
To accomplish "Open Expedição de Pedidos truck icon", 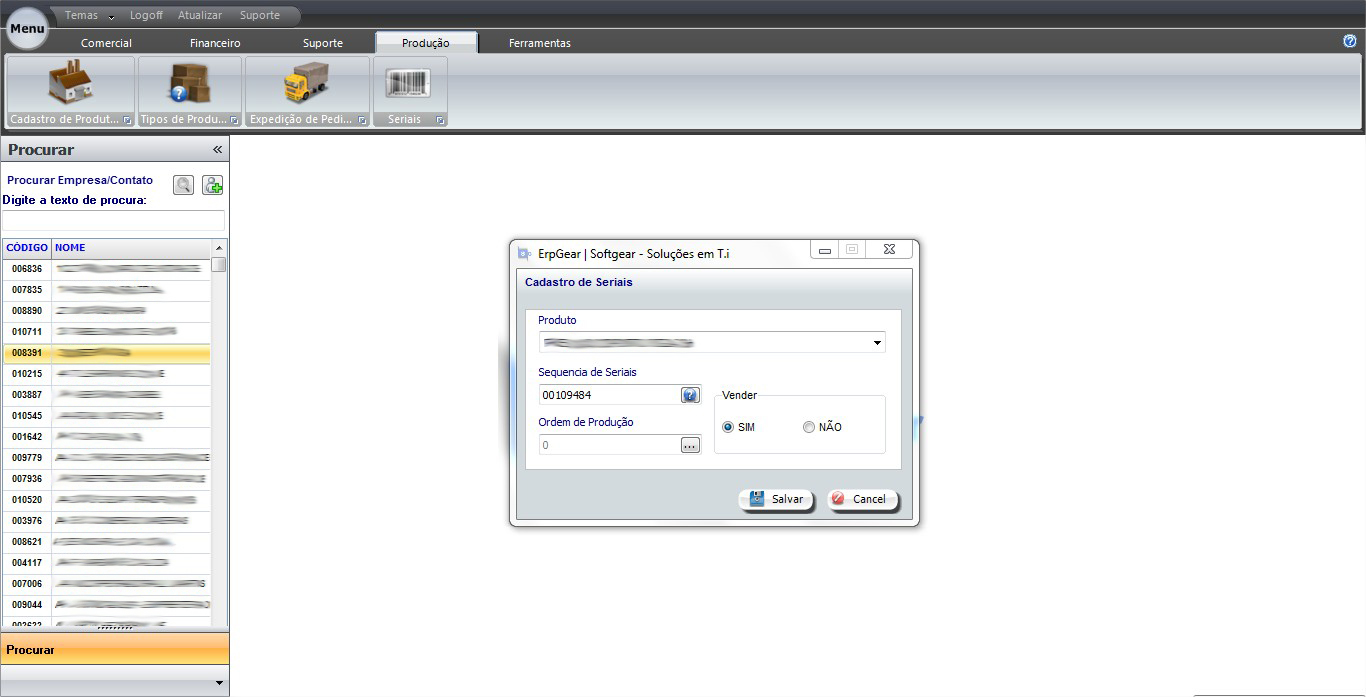I will (x=306, y=84).
